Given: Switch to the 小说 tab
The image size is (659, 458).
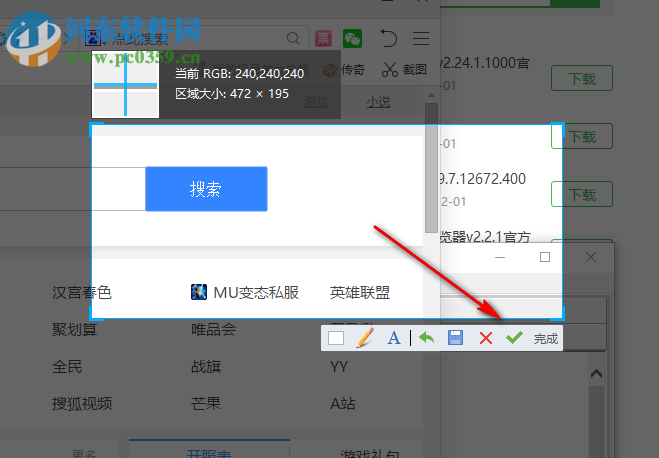Looking at the screenshot, I should click(378, 101).
